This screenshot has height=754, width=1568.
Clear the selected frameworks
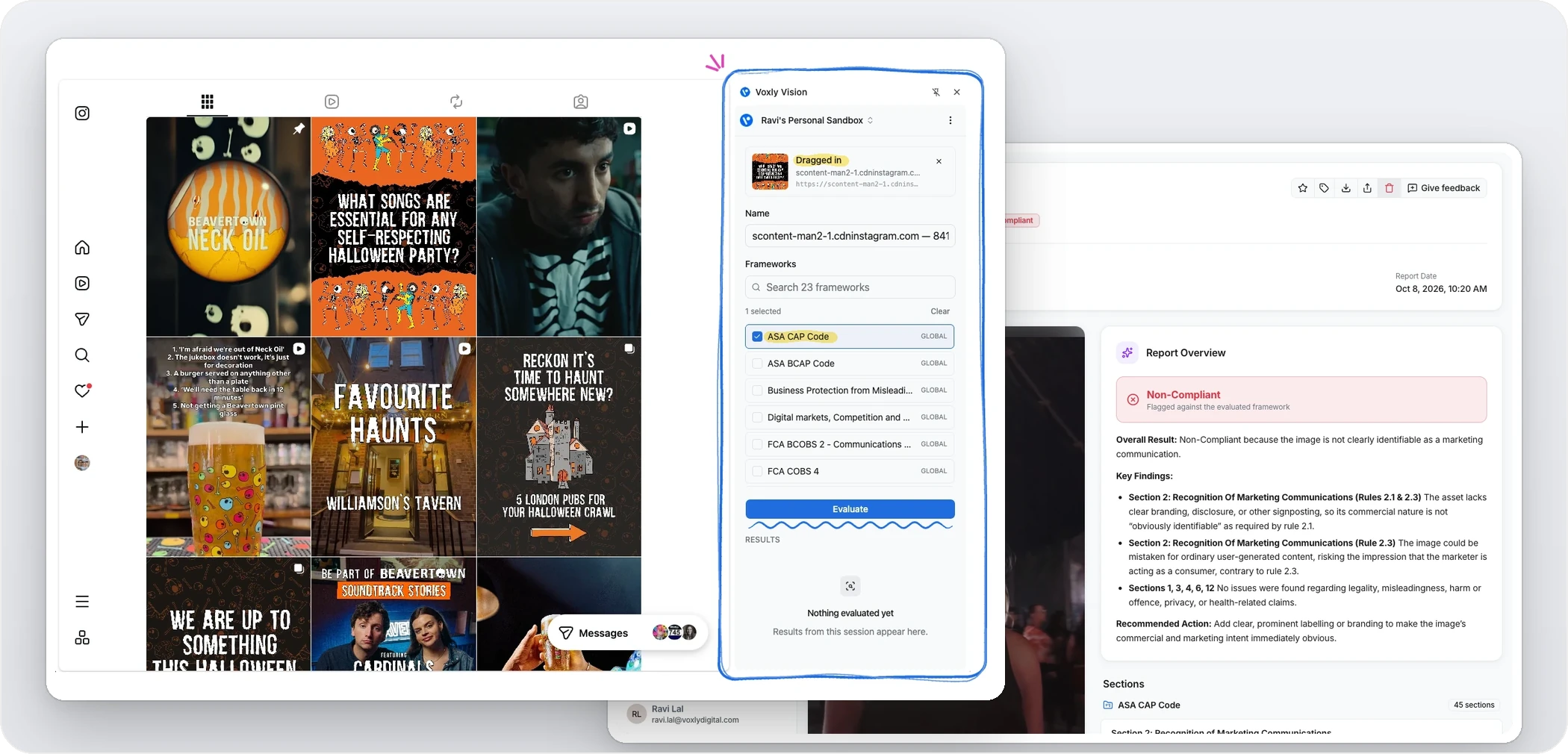pyautogui.click(x=940, y=311)
